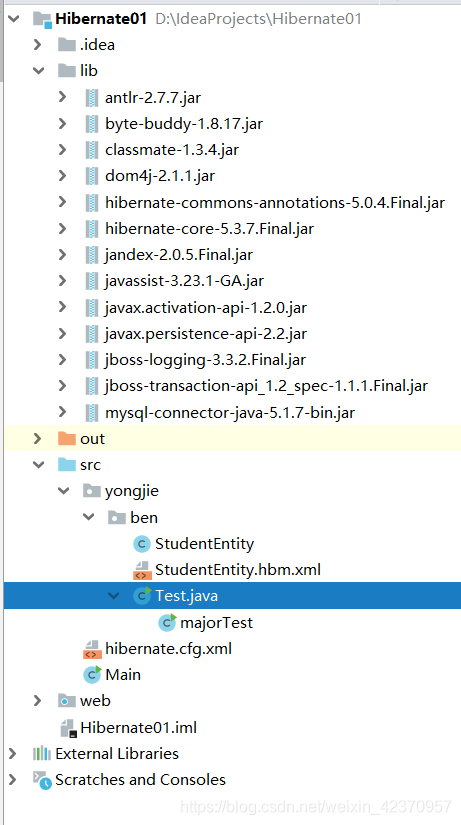
Task: Click the hibernate.cfg.xml config file icon
Action: pos(92,649)
